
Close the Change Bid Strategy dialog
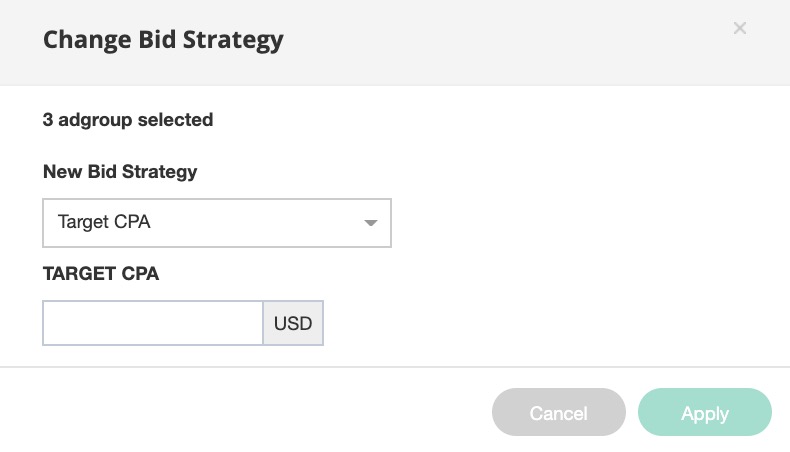pos(740,29)
